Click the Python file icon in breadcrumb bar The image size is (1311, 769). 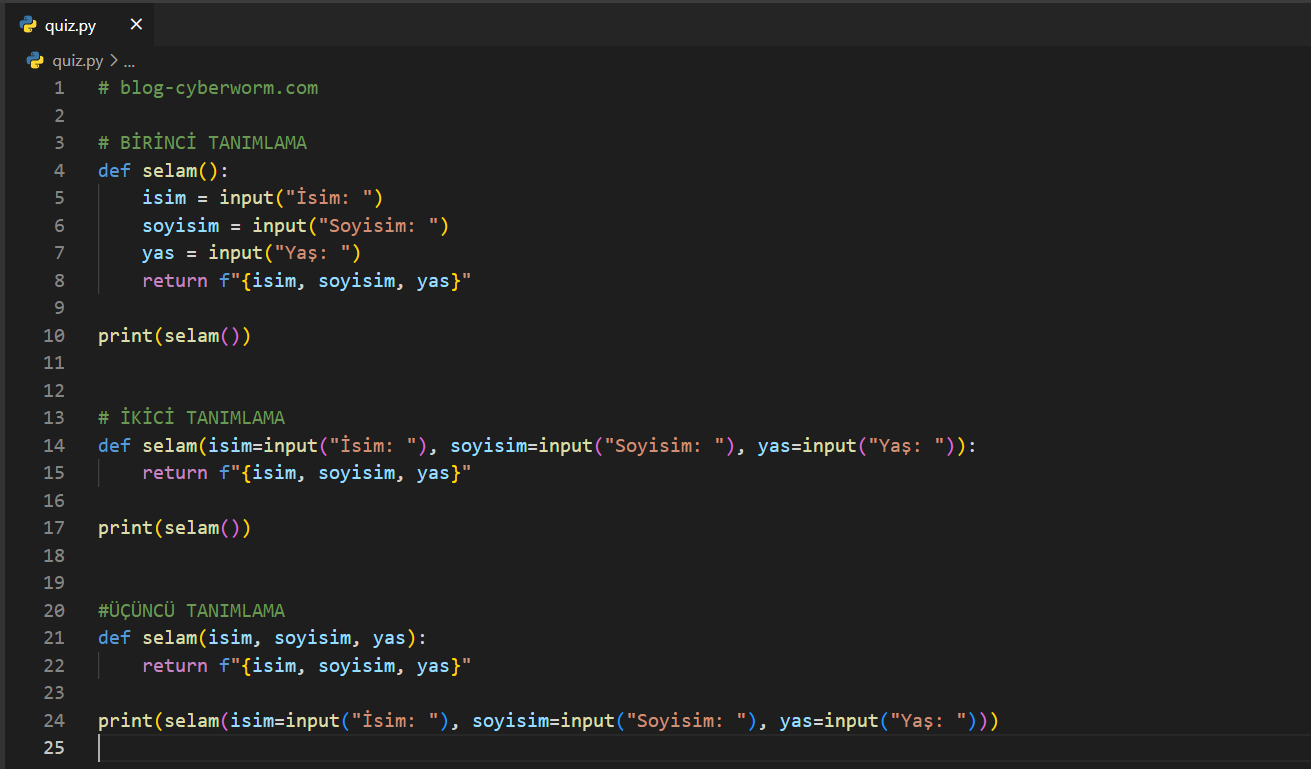click(35, 61)
